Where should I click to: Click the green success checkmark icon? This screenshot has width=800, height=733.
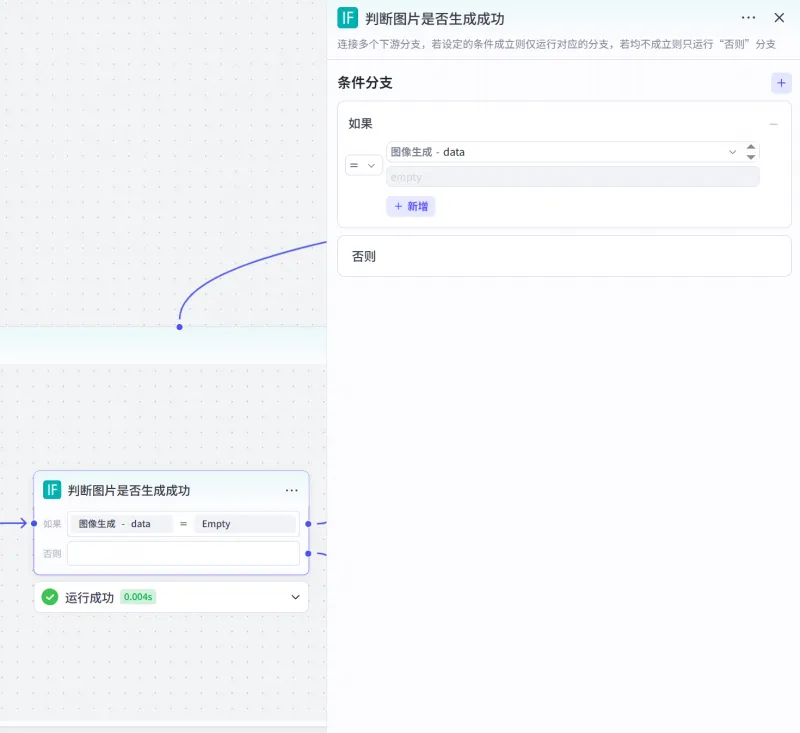pyautogui.click(x=49, y=597)
